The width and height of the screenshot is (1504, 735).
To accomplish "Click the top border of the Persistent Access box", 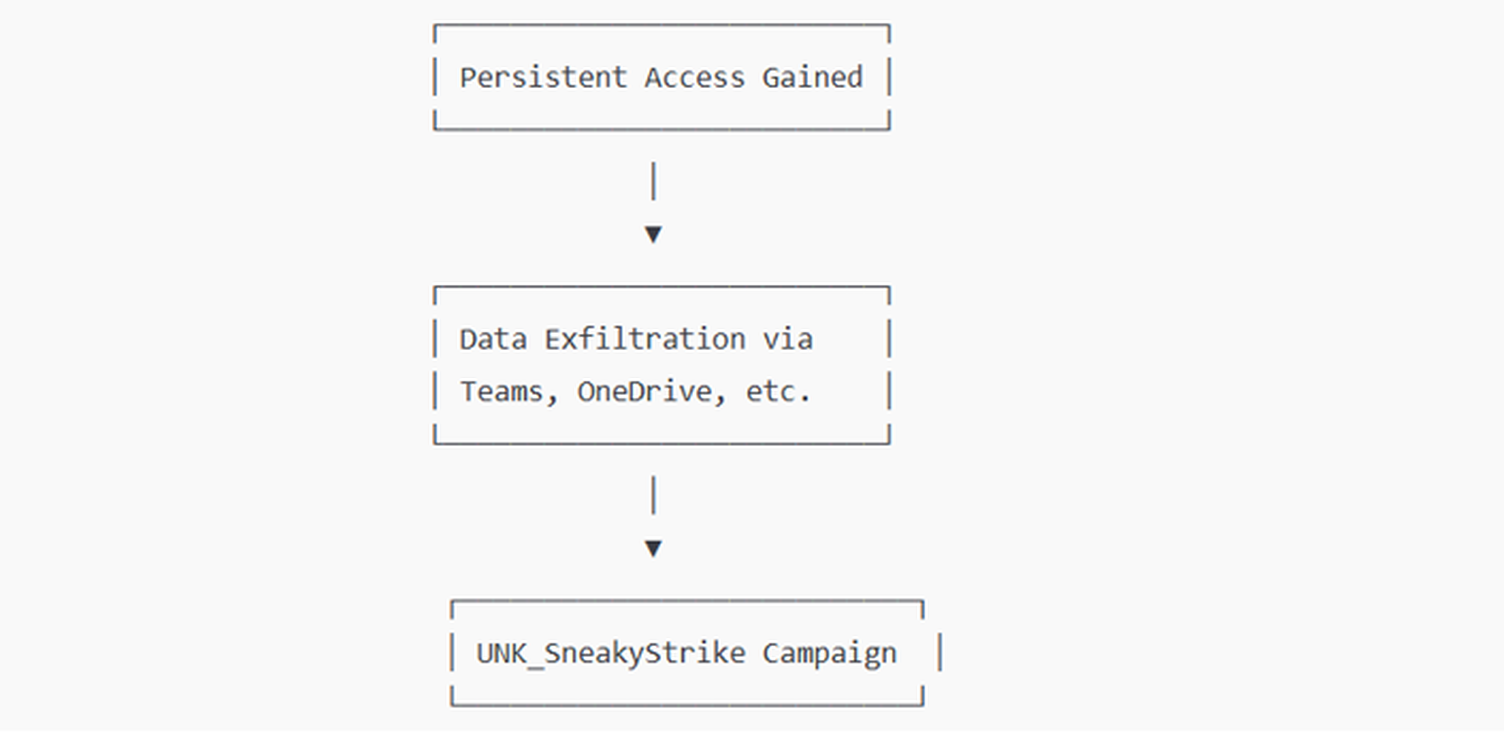I will [x=661, y=26].
